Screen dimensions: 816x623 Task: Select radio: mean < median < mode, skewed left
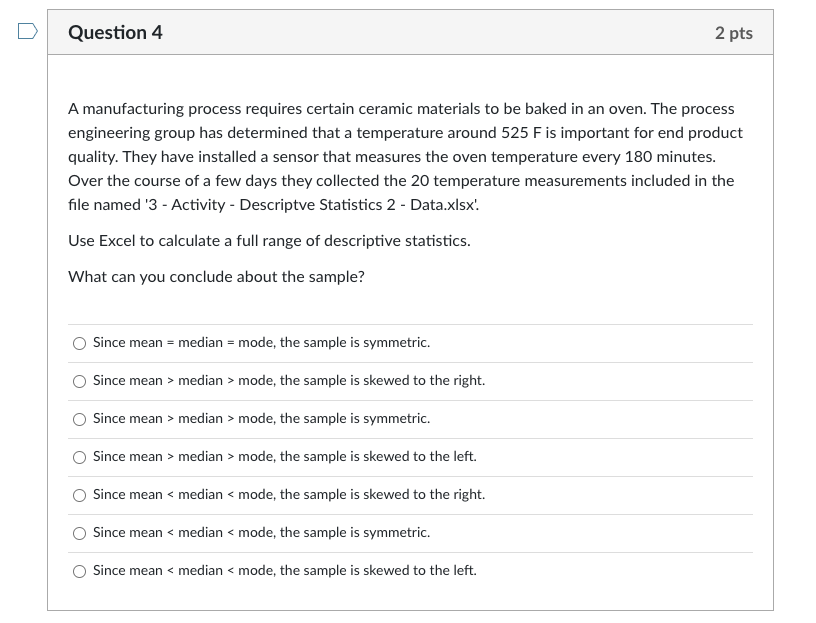79,571
